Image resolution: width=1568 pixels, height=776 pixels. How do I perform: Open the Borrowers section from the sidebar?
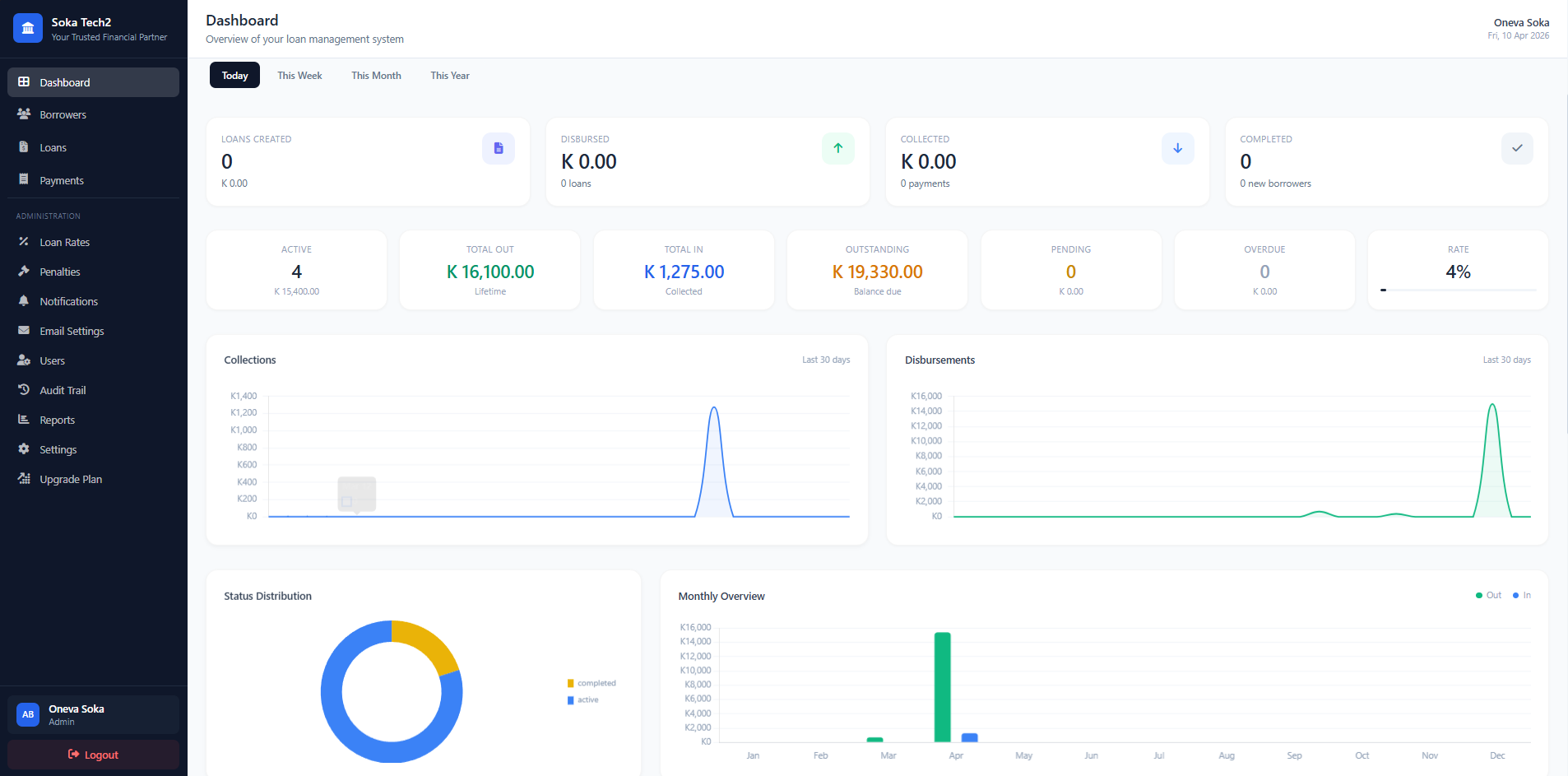point(63,114)
